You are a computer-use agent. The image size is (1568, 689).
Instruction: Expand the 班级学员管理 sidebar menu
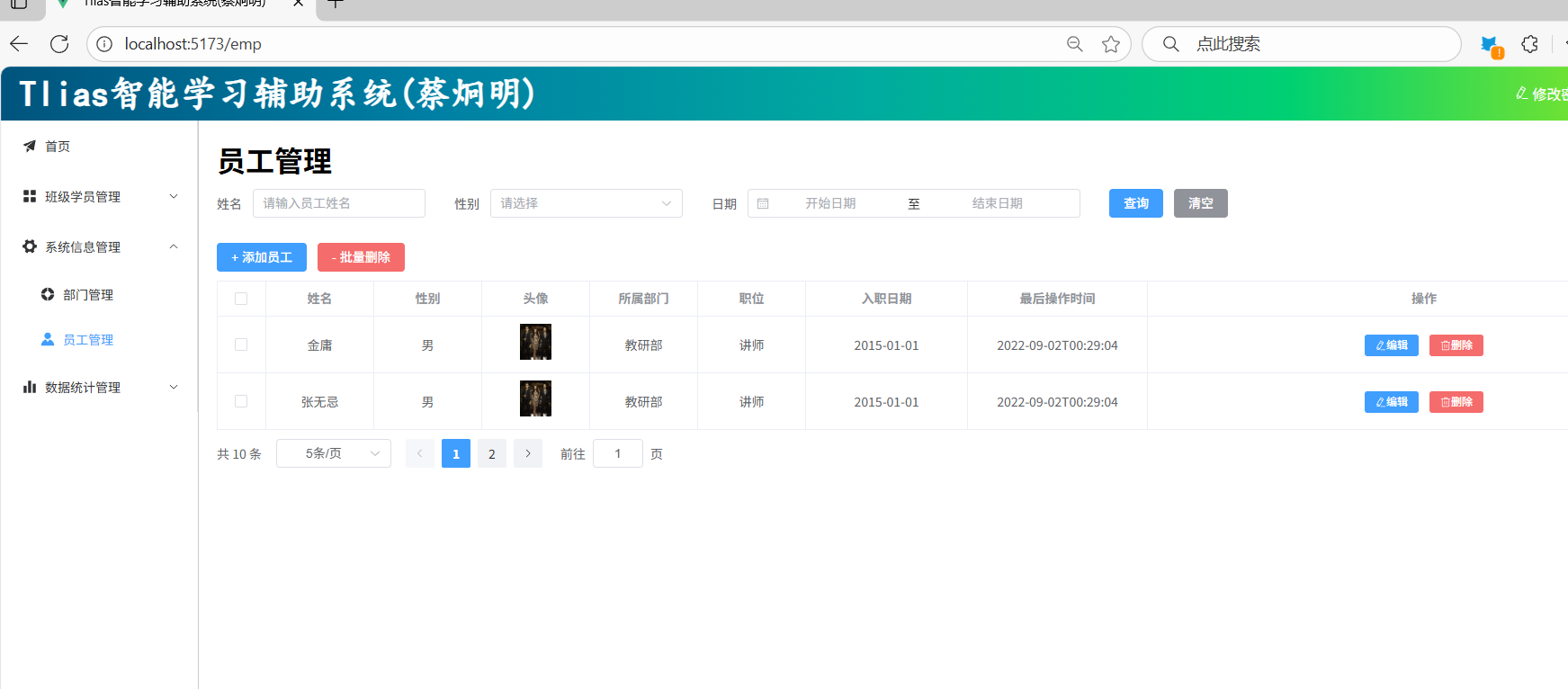99,197
